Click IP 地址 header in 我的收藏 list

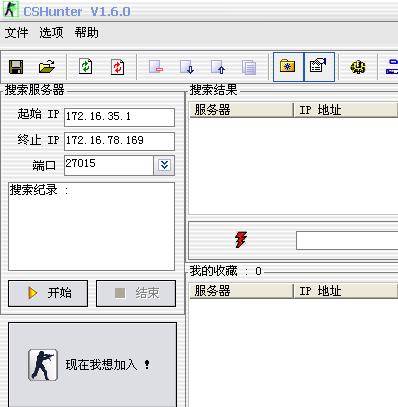click(345, 291)
